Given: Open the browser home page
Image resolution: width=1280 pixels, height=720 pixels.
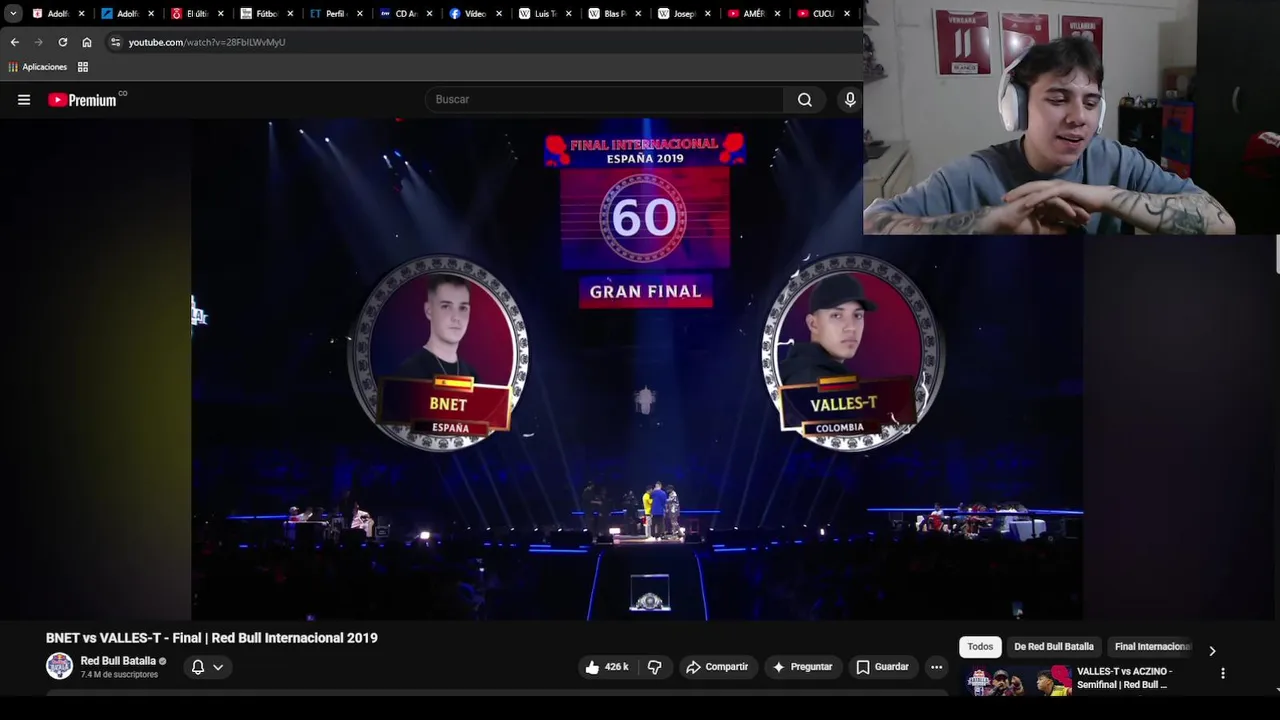Looking at the screenshot, I should tap(87, 42).
